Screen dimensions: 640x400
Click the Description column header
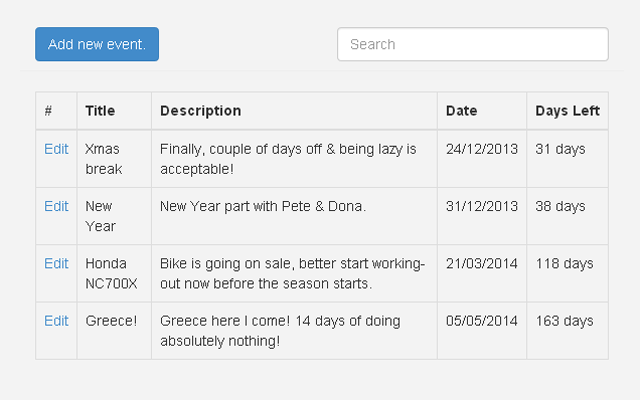200,111
